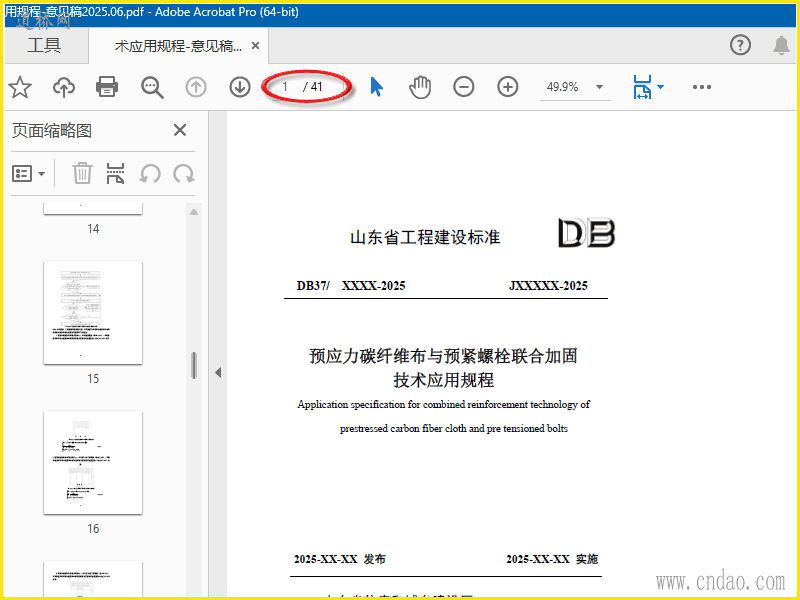Go to previous page arrow
The height and width of the screenshot is (600, 800).
click(x=196, y=87)
